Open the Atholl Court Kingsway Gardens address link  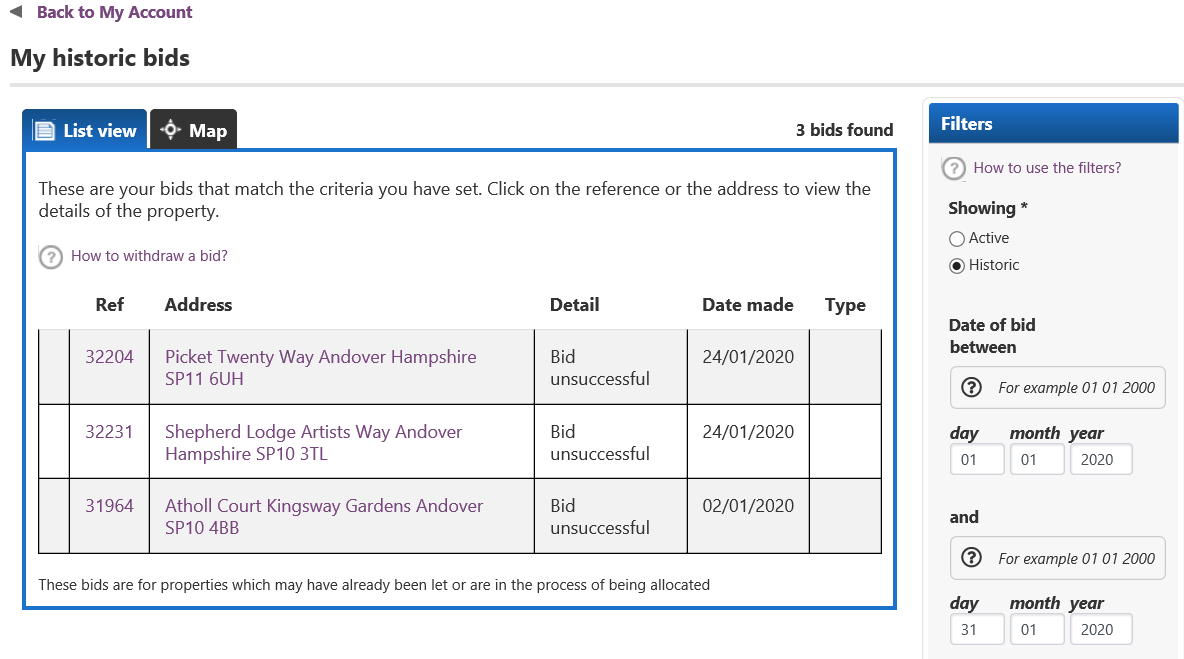point(324,516)
